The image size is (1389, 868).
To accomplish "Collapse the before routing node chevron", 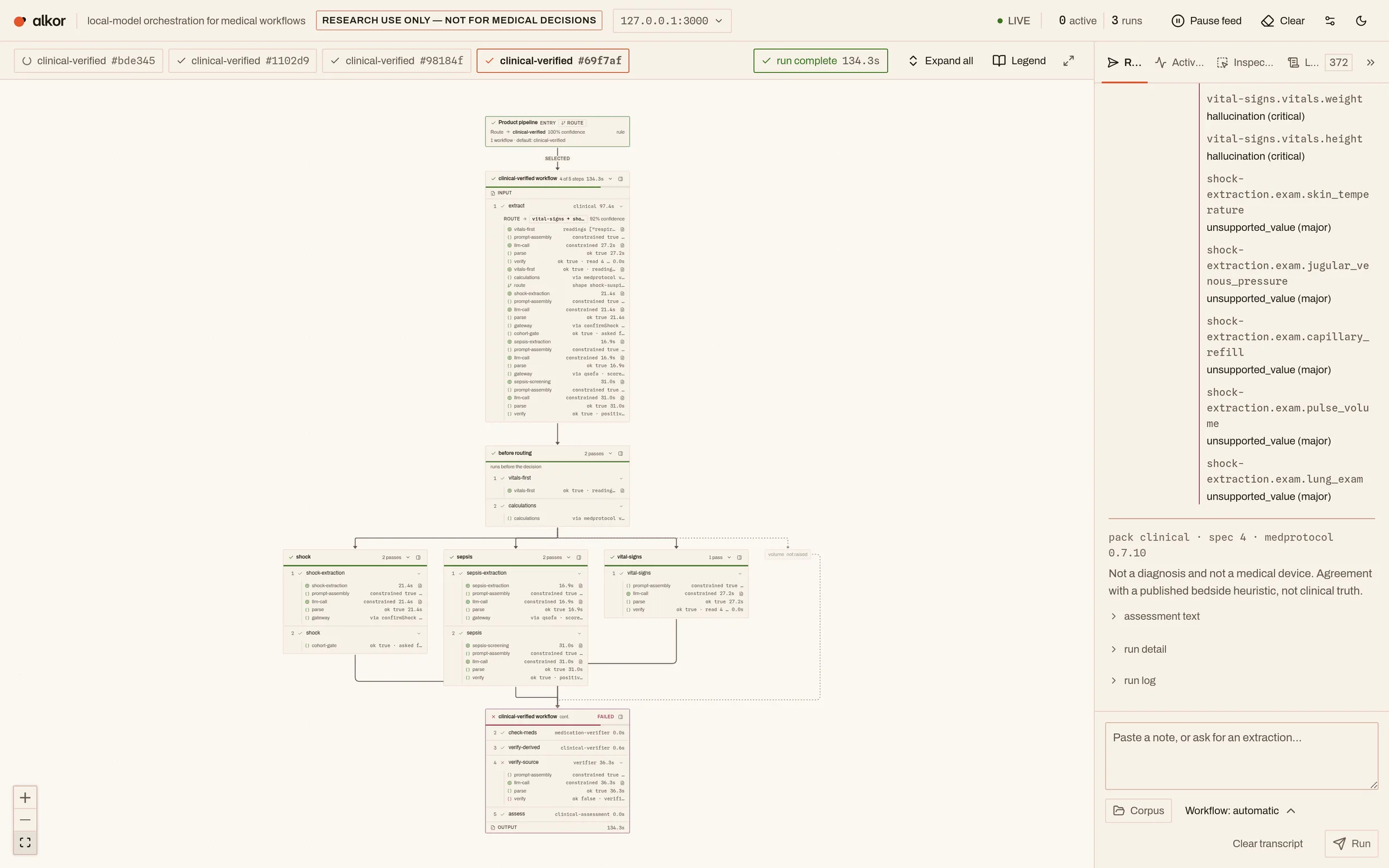I will coord(610,454).
